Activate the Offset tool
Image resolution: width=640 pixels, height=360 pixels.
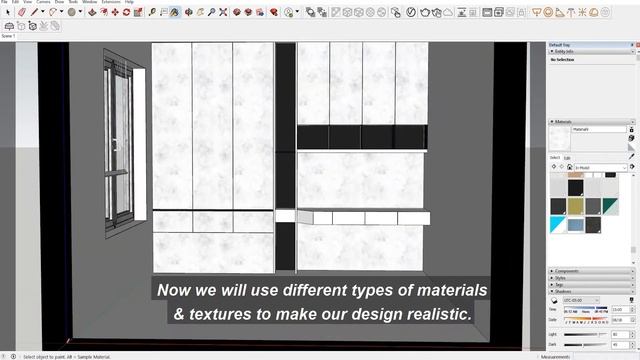tap(104, 12)
